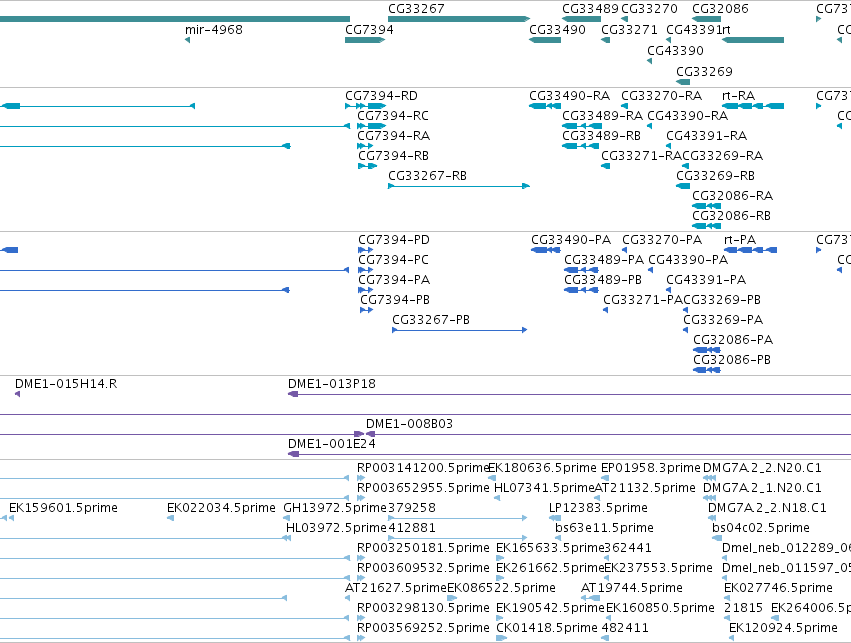Viewport: 851px width, 643px height.
Task: Click EST label HL03972.5prime
Action: point(337,529)
